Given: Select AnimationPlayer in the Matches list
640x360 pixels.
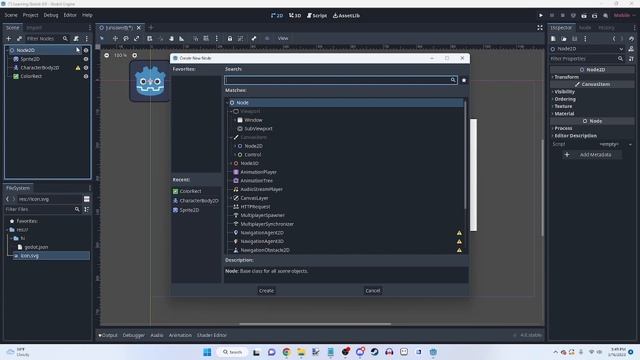Looking at the screenshot, I should [259, 172].
